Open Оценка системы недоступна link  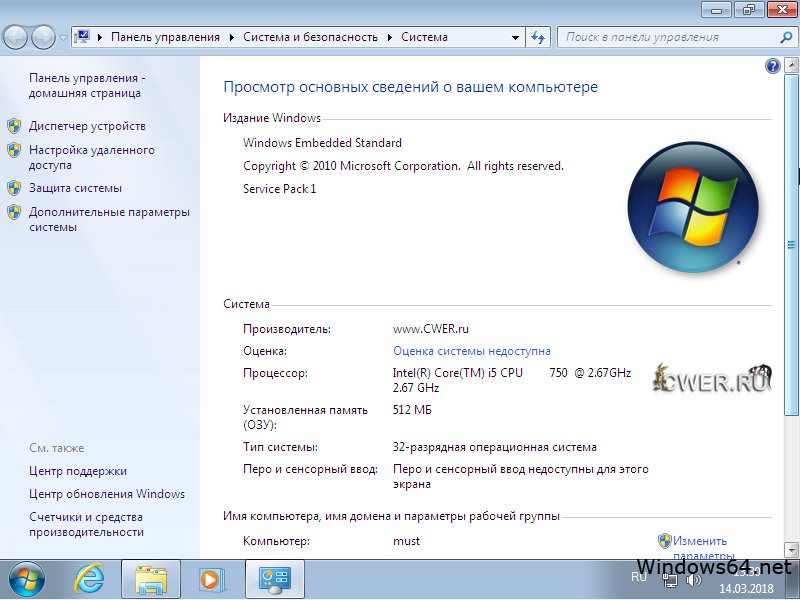(472, 351)
